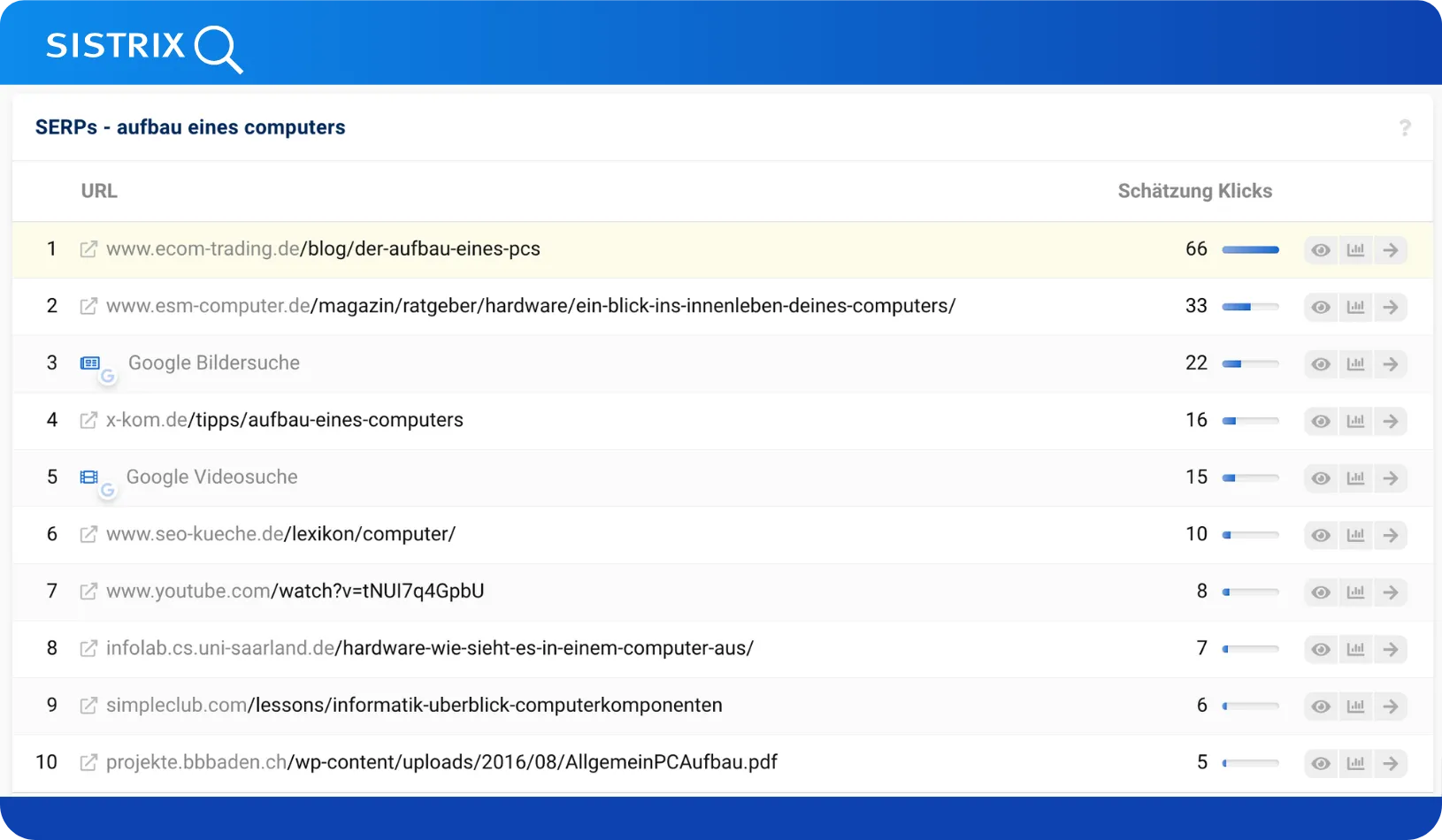
Task: Toggle eye icon for Google Bildersuche row
Action: [x=1321, y=364]
